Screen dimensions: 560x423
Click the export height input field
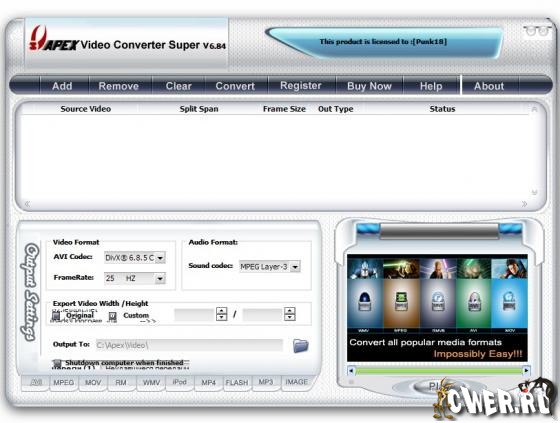tap(263, 314)
